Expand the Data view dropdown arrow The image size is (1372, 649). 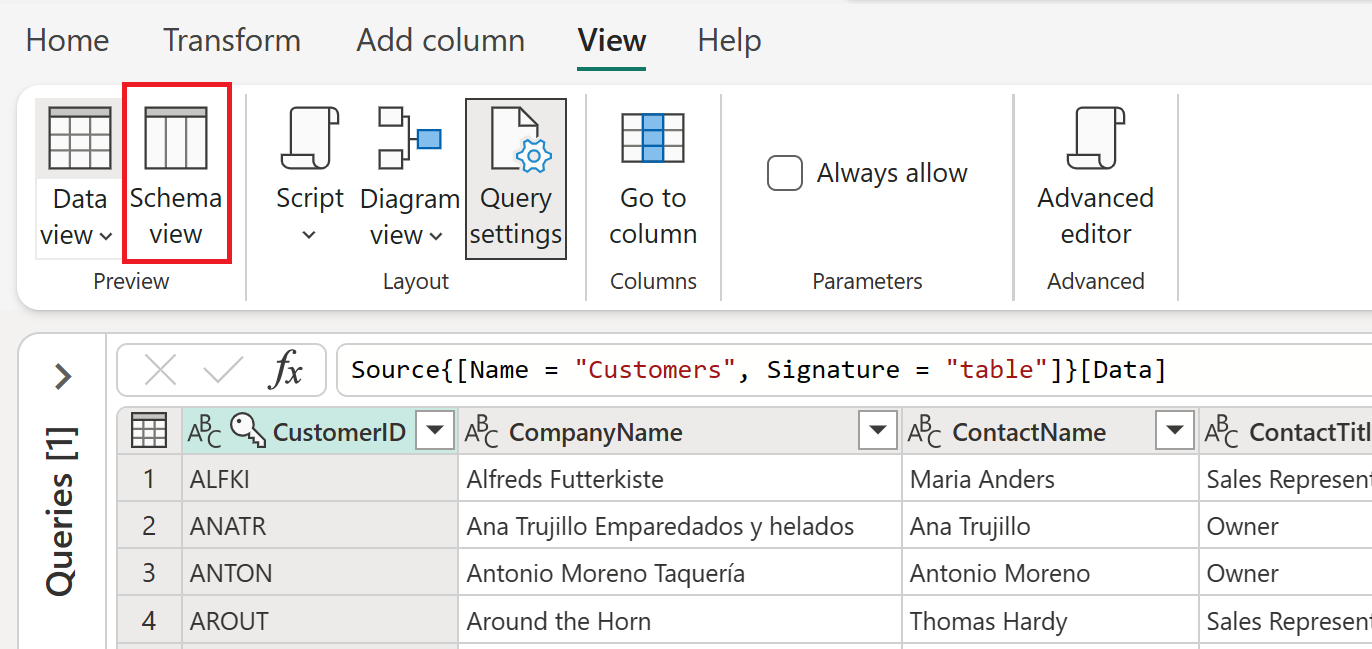pos(106,236)
